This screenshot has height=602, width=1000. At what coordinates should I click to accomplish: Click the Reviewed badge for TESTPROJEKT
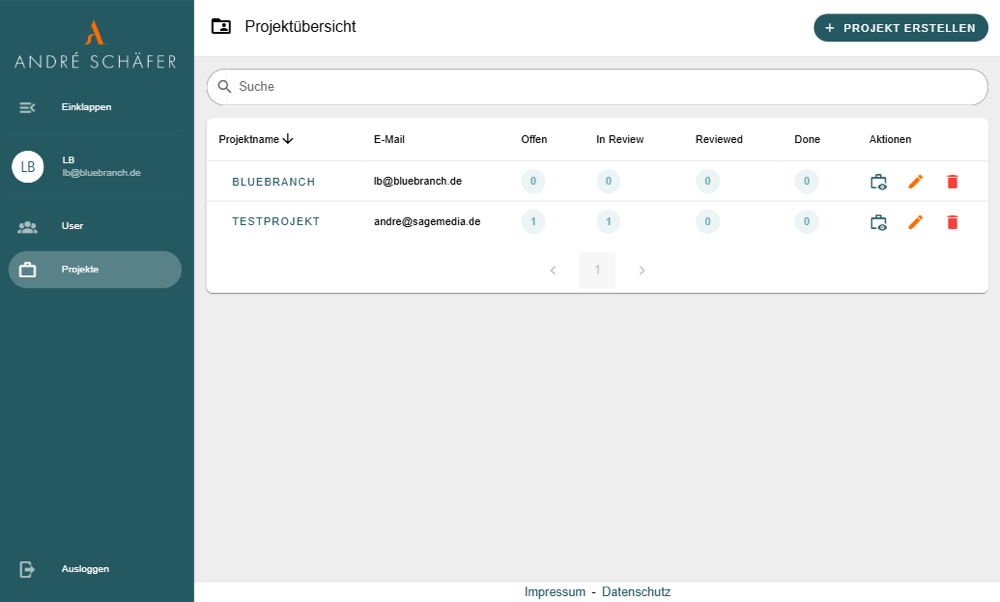tap(707, 221)
